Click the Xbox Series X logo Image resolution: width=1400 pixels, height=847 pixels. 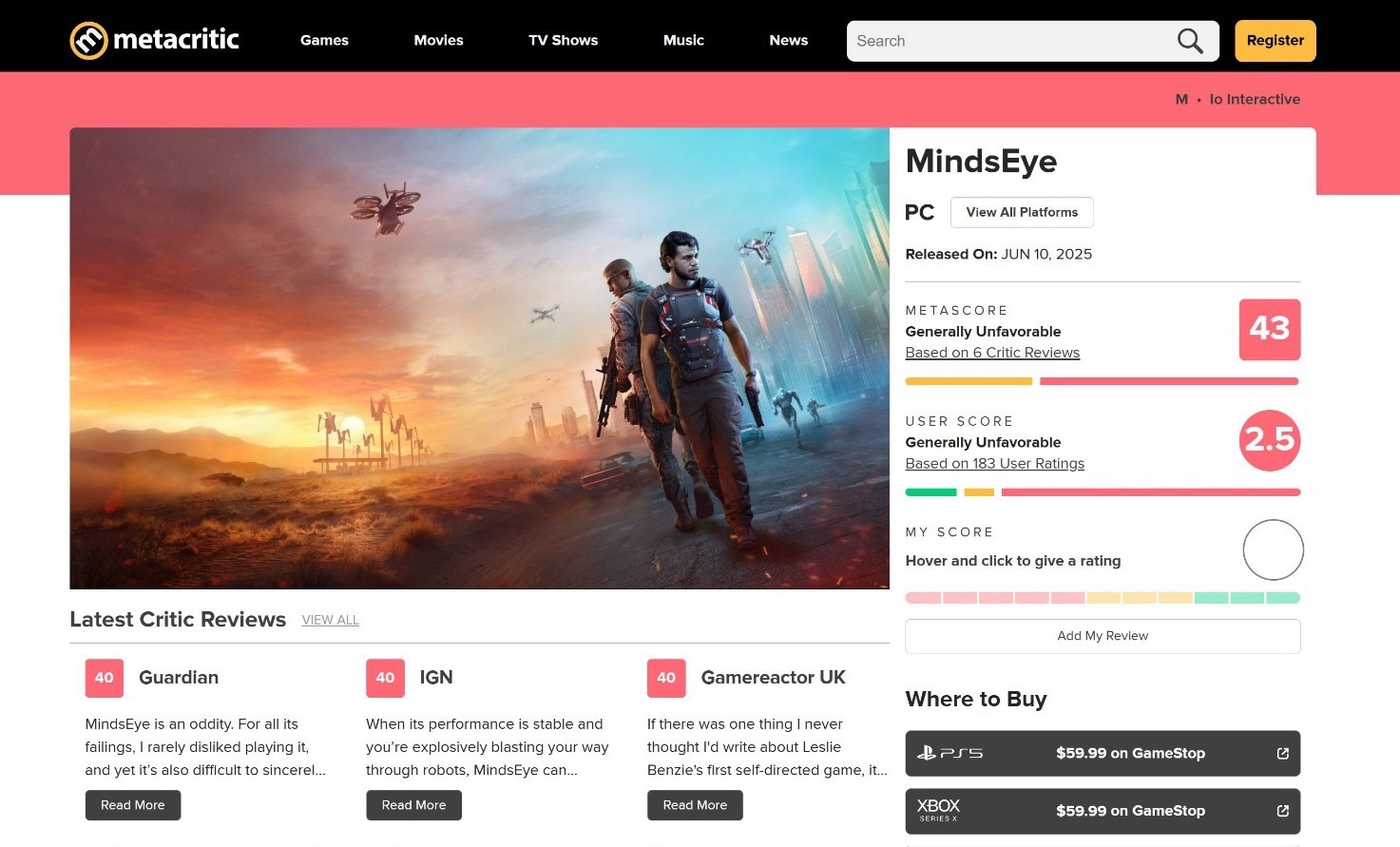point(938,810)
